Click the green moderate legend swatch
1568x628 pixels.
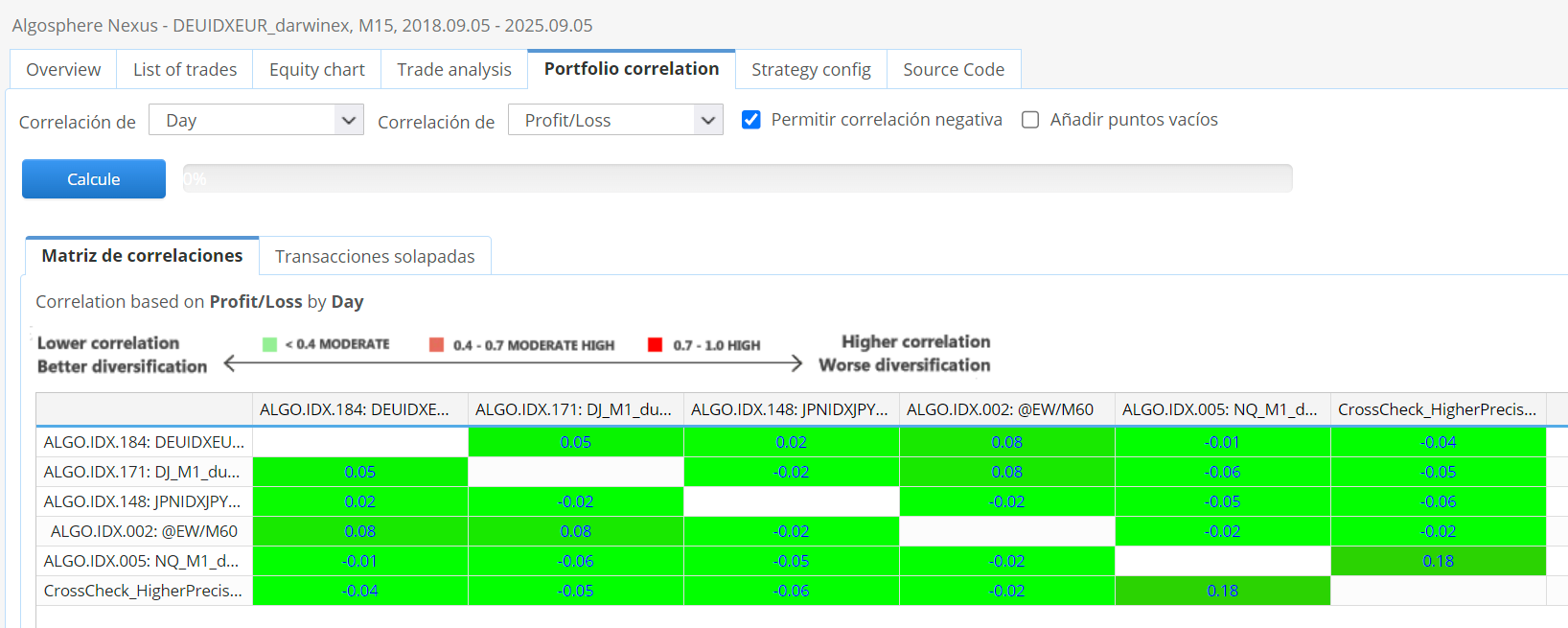click(x=269, y=344)
